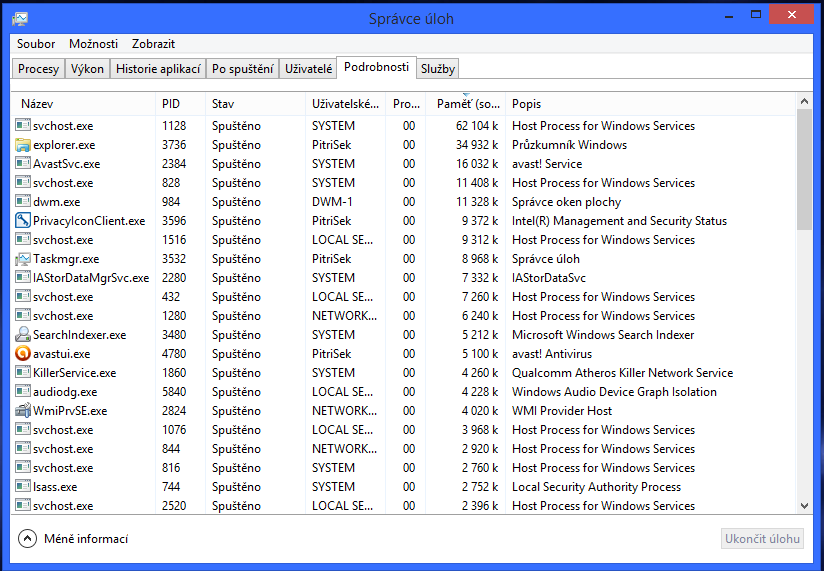The width and height of the screenshot is (824, 571).
Task: Click the avast! Antivirus description
Action: (x=552, y=354)
